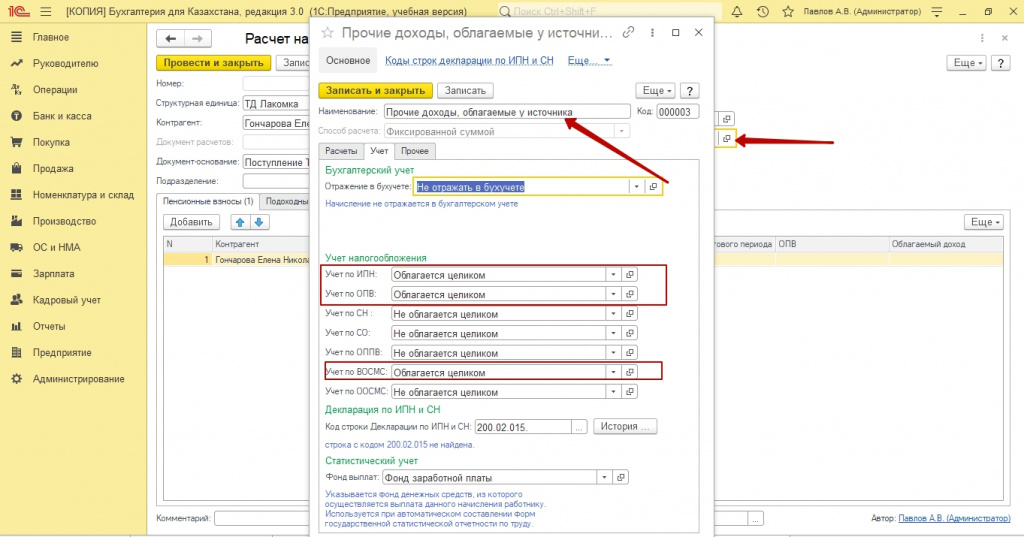Click Записать и закрыть button

pyautogui.click(x=376, y=91)
